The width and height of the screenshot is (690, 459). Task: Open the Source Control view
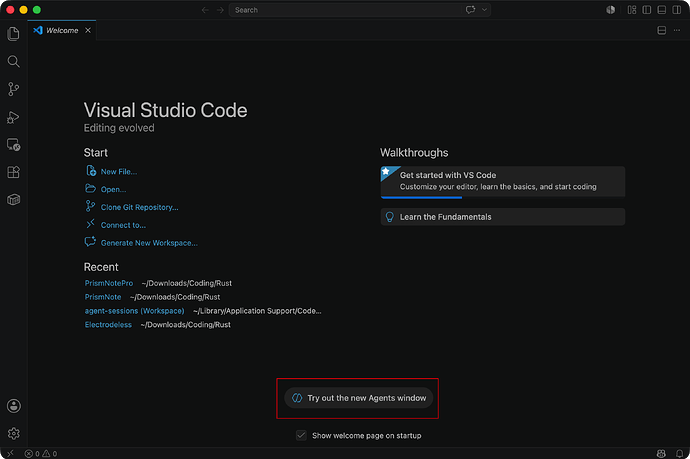(x=14, y=89)
